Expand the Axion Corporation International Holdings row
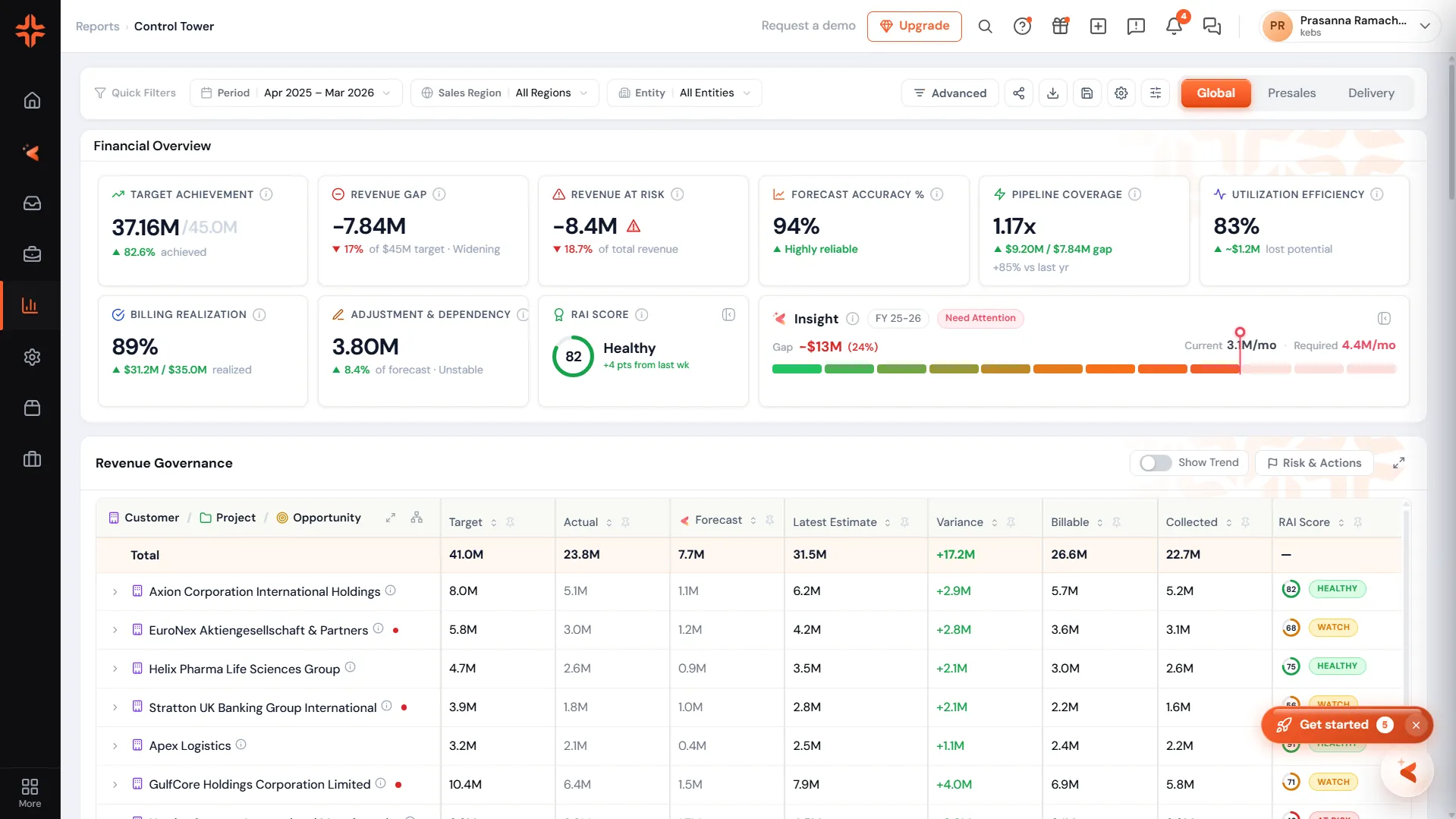 pos(115,592)
